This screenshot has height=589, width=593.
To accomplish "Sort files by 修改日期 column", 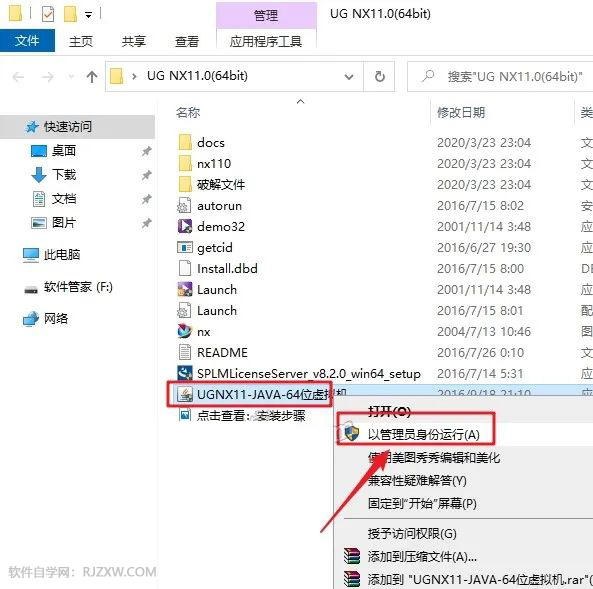I will pyautogui.click(x=461, y=112).
